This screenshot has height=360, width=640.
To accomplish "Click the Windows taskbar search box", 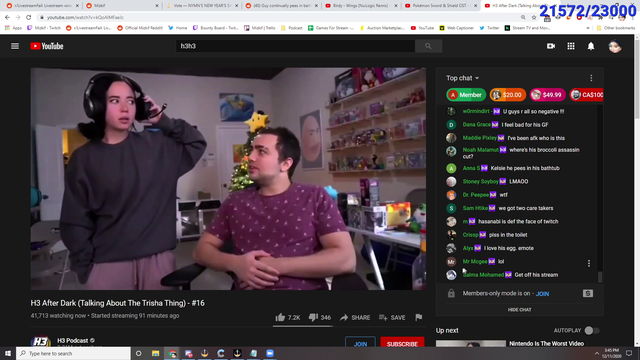I will 73,353.
